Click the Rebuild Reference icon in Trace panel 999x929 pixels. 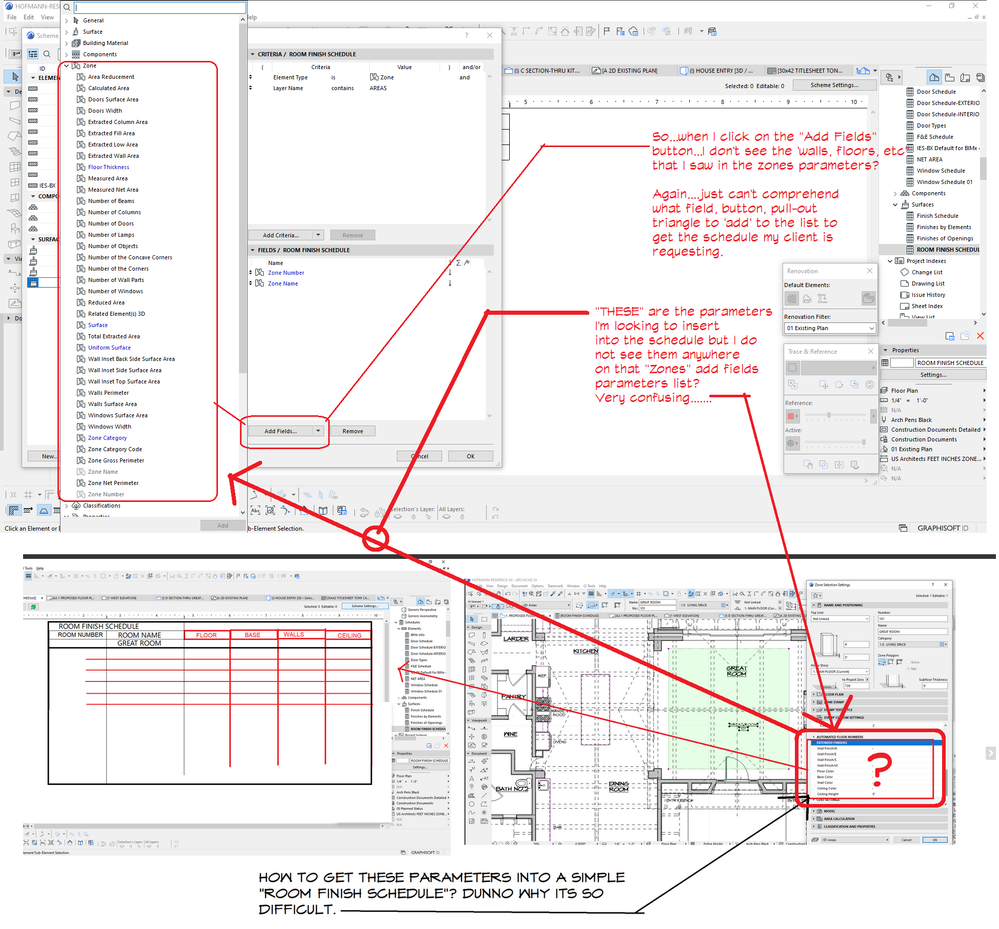(870, 384)
